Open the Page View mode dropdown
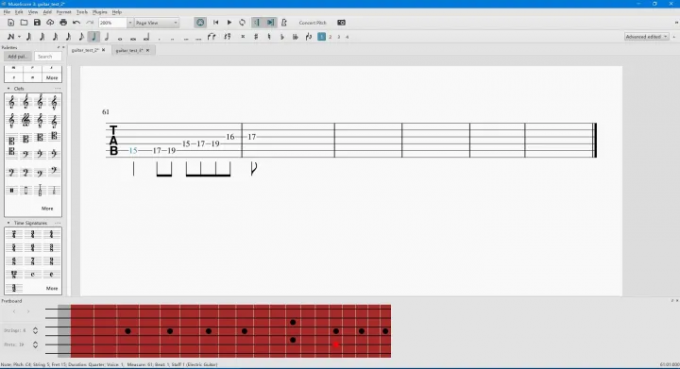The image size is (680, 369). coord(157,23)
